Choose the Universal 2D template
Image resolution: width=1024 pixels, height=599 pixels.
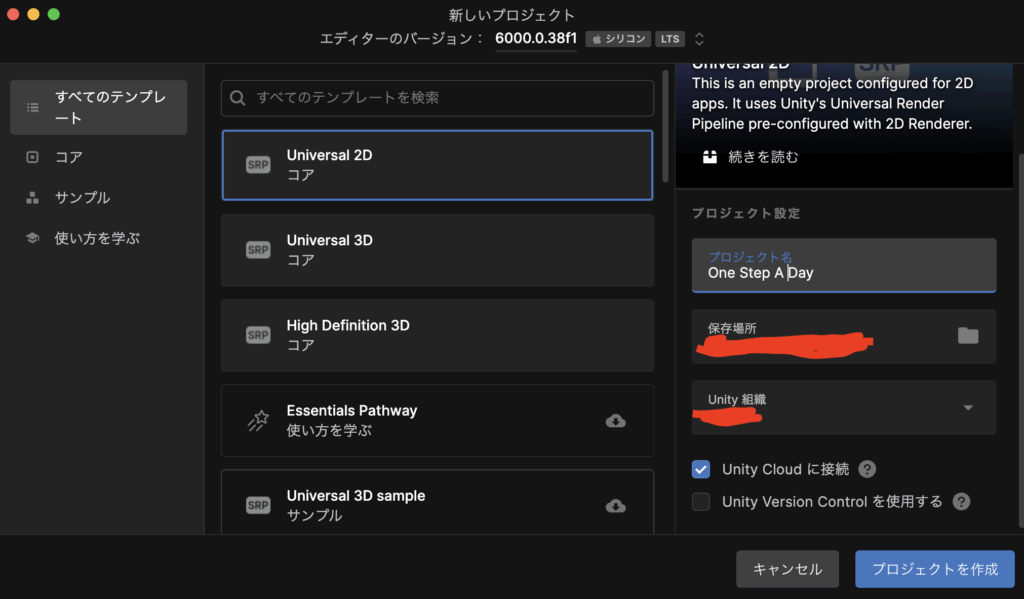pos(438,165)
